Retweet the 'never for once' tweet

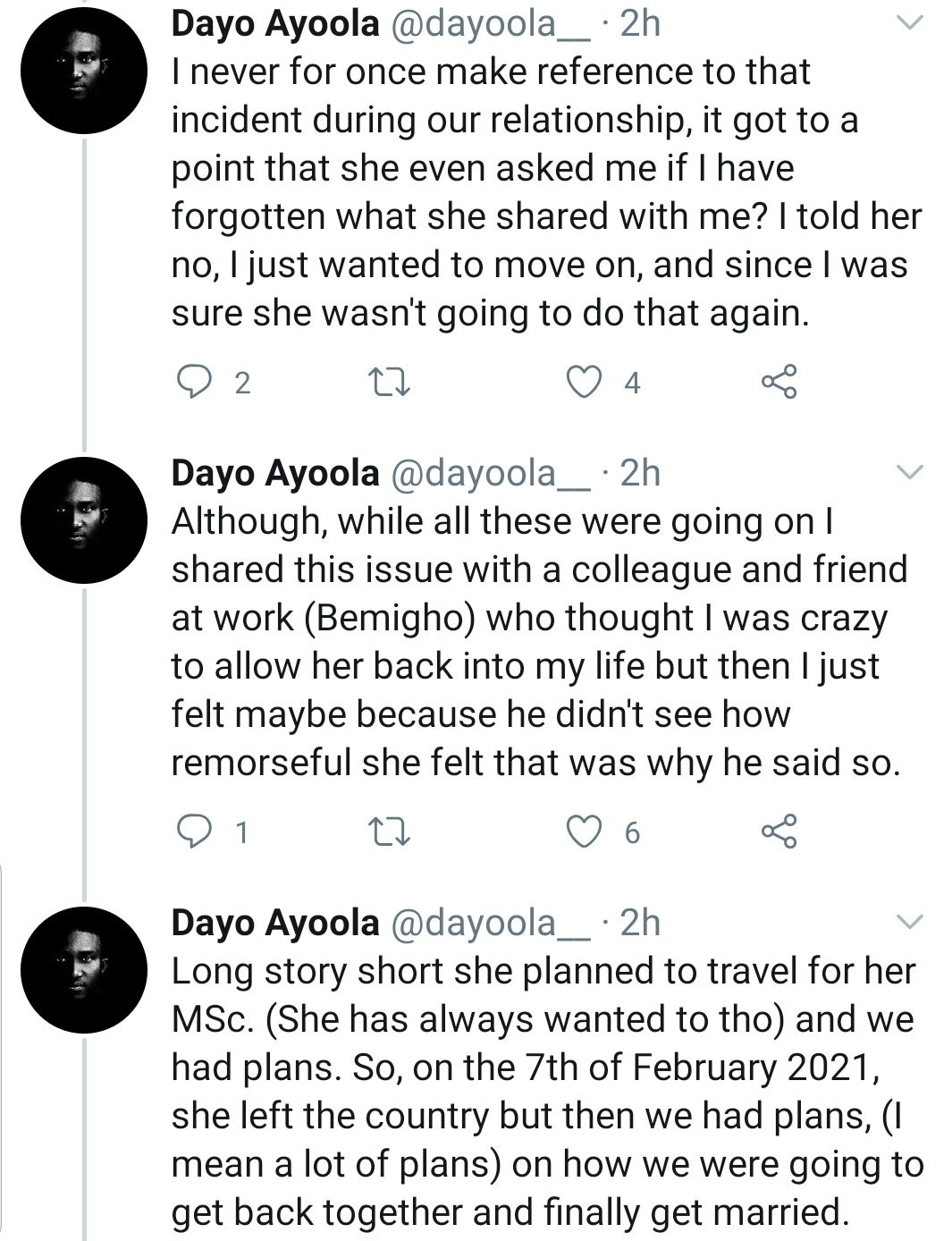tap(390, 383)
